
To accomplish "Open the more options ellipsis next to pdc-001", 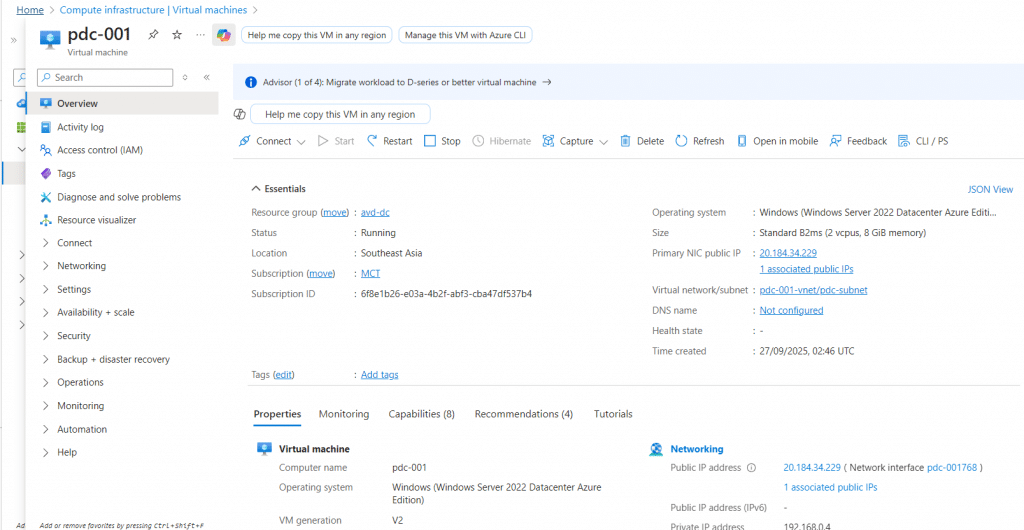I will (x=200, y=35).
